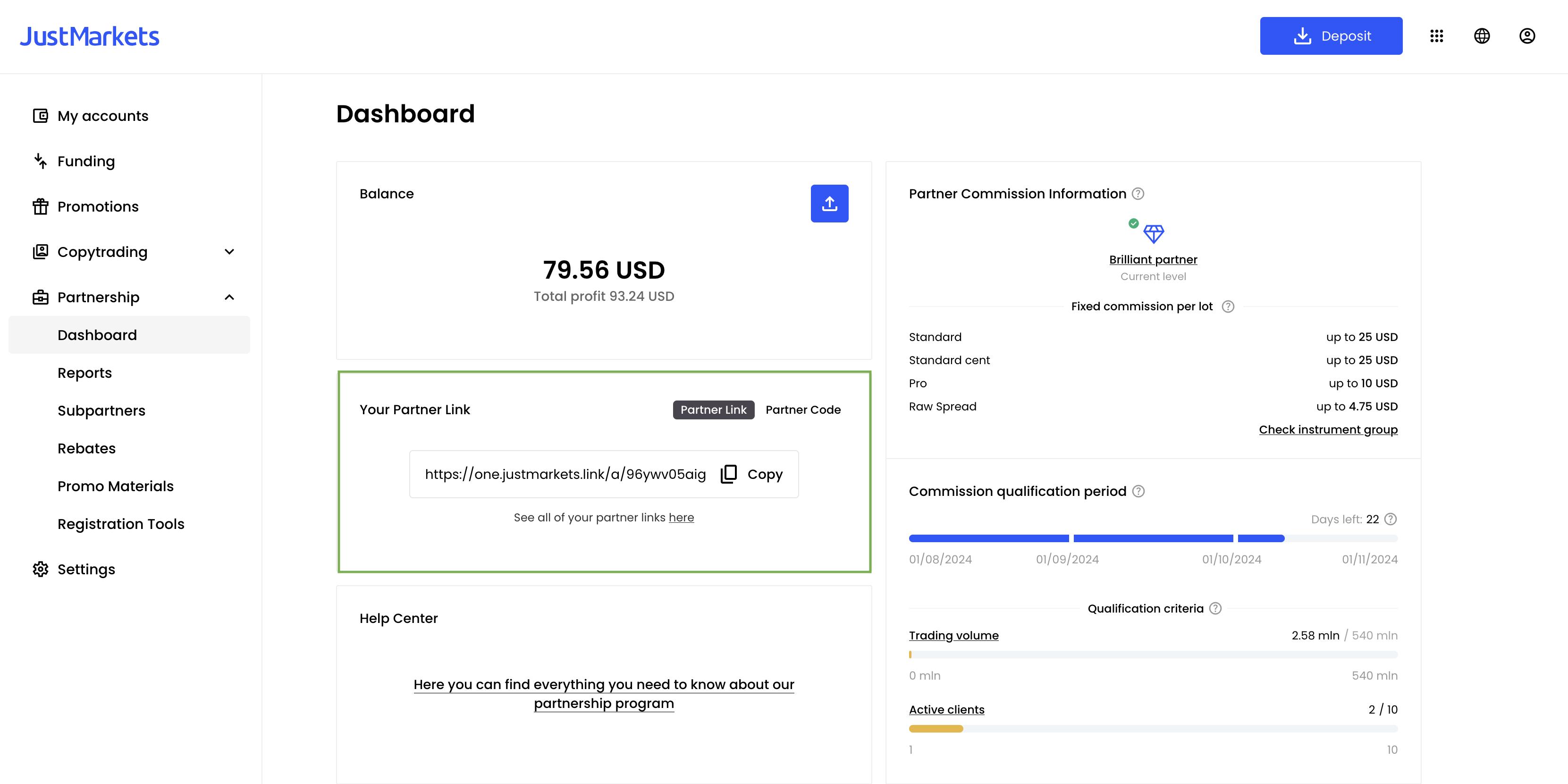Open the Promotions gift icon in sidebar
The image size is (1568, 784).
[x=40, y=206]
